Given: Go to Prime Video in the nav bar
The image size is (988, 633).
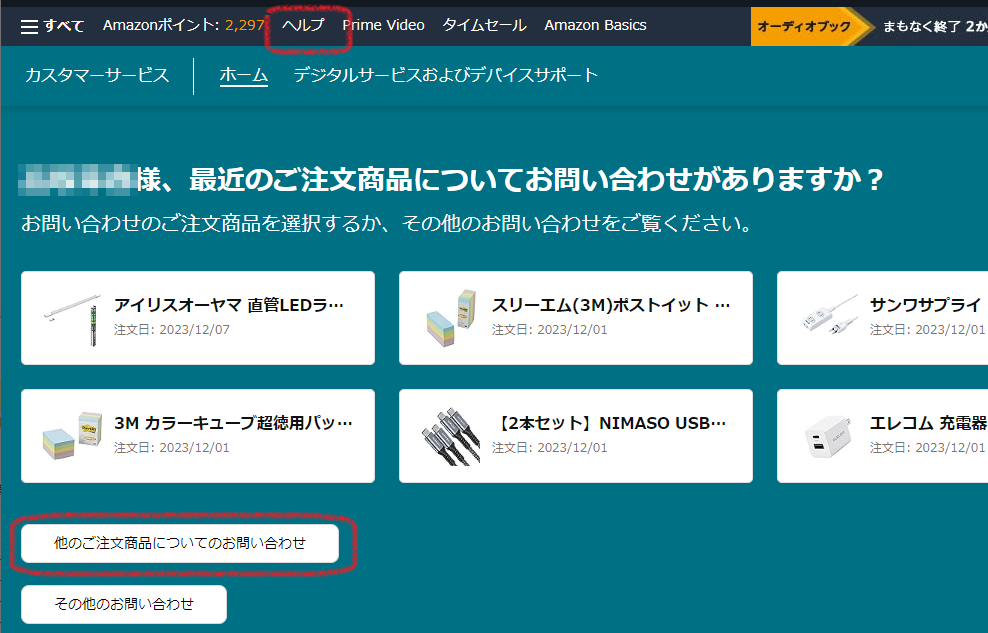Looking at the screenshot, I should pyautogui.click(x=383, y=25).
